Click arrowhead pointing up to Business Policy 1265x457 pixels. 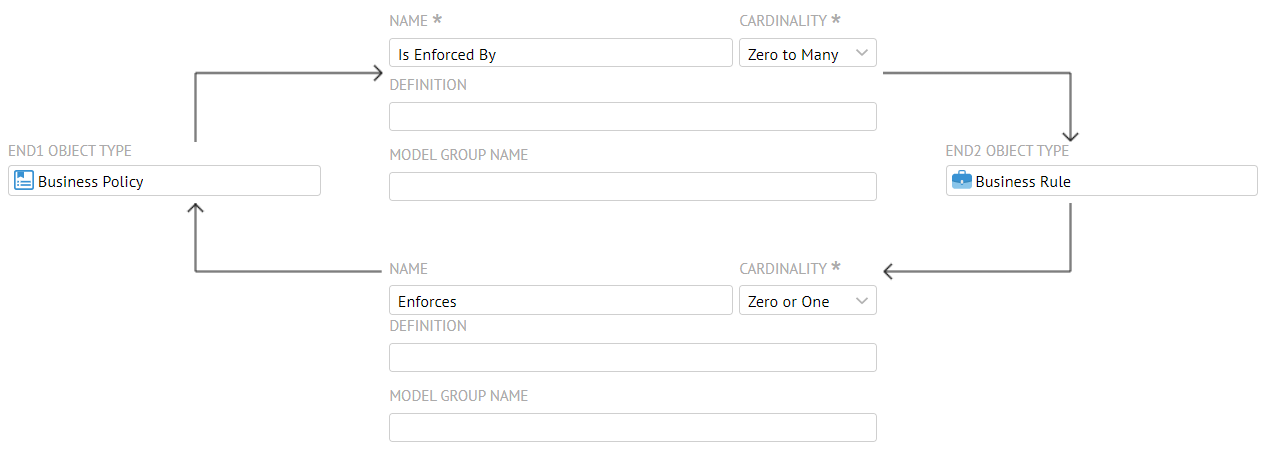click(196, 207)
